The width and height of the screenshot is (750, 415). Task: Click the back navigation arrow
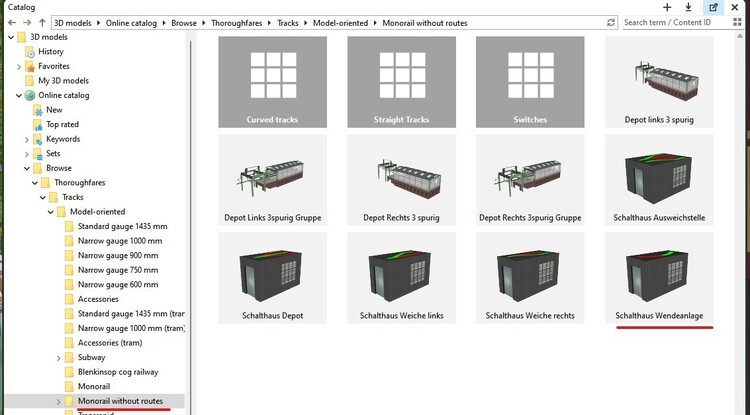point(12,22)
